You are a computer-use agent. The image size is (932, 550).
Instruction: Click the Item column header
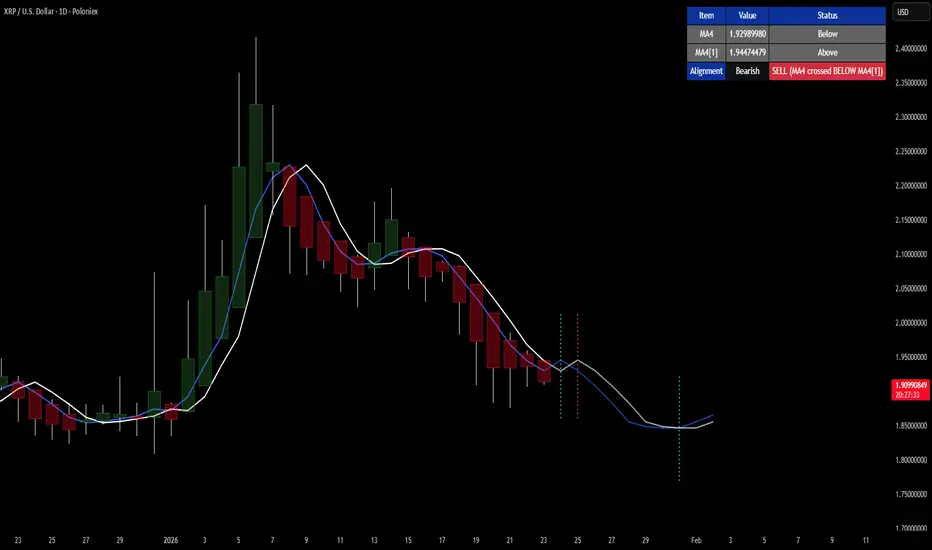coord(706,15)
